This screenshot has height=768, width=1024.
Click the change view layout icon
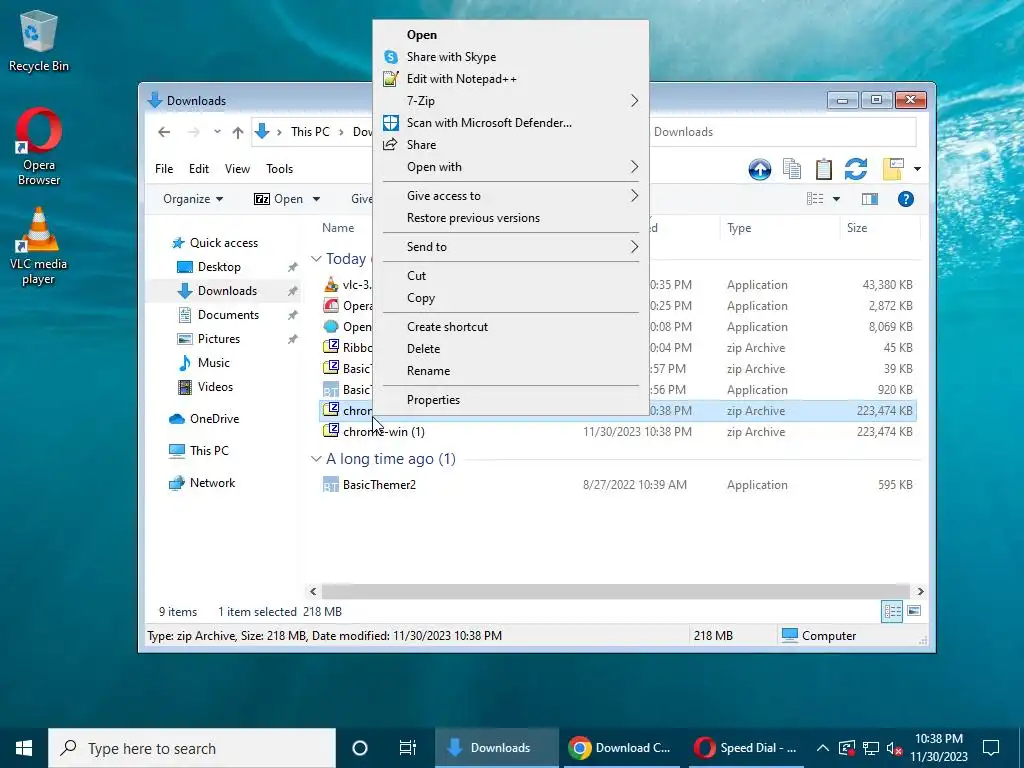click(815, 199)
